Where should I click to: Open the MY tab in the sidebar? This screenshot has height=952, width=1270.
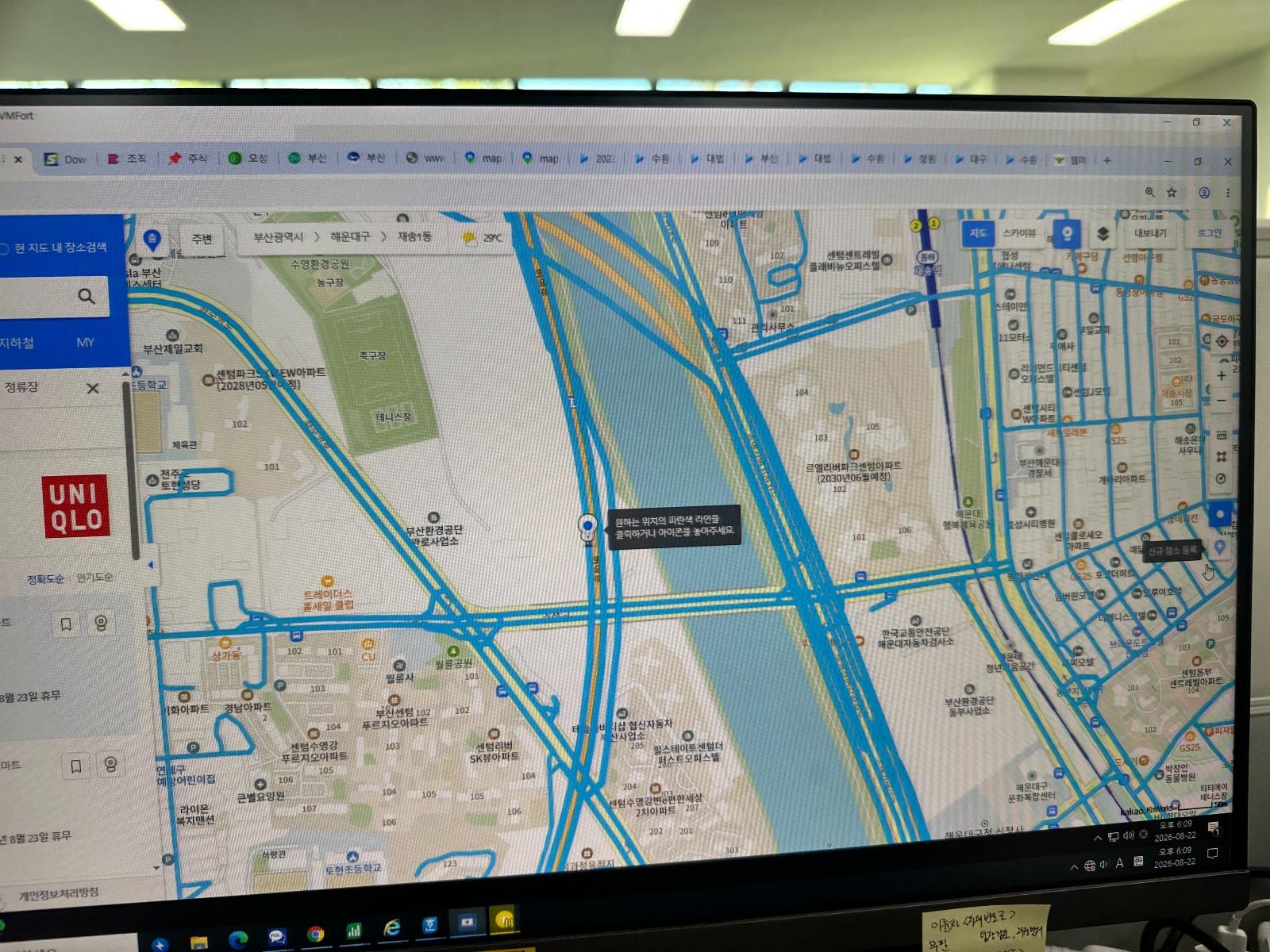[x=85, y=342]
